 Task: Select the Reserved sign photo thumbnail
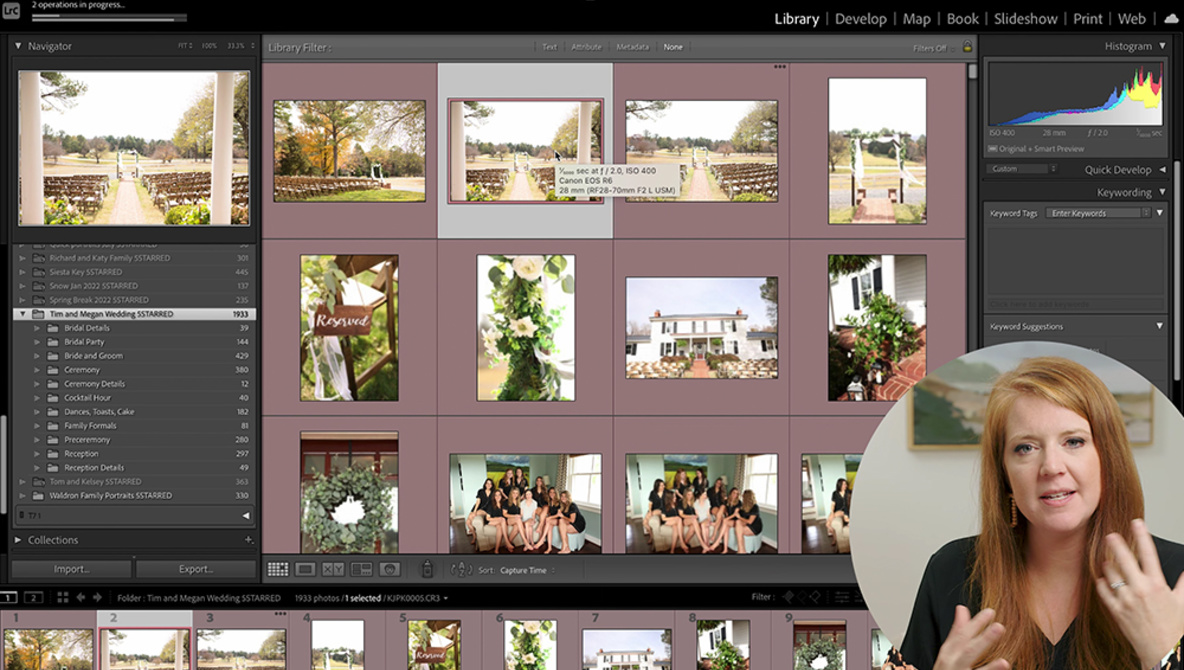[x=349, y=328]
